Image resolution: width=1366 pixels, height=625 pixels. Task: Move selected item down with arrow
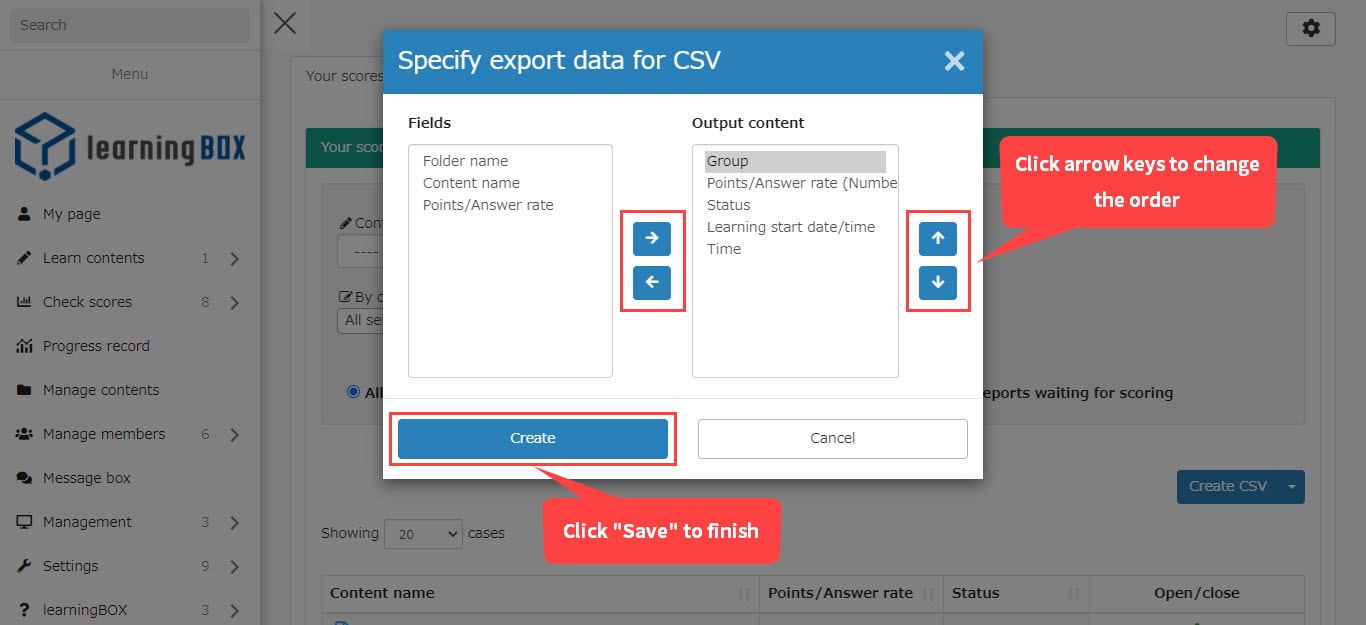(938, 283)
